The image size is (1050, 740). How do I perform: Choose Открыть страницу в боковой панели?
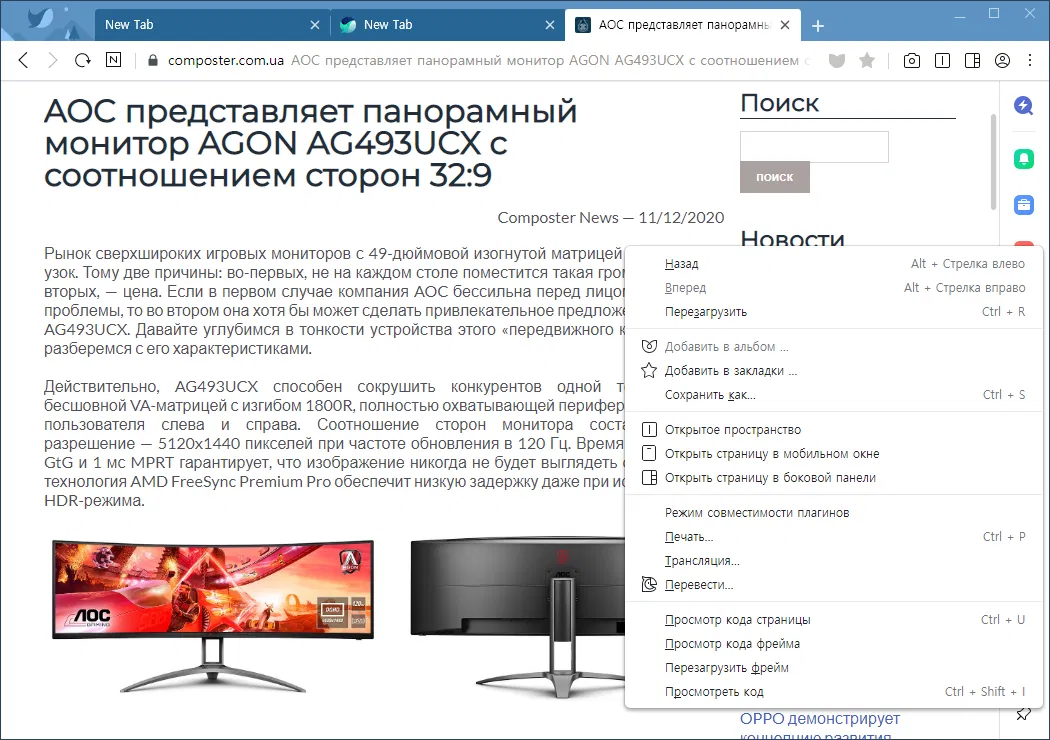pyautogui.click(x=833, y=478)
